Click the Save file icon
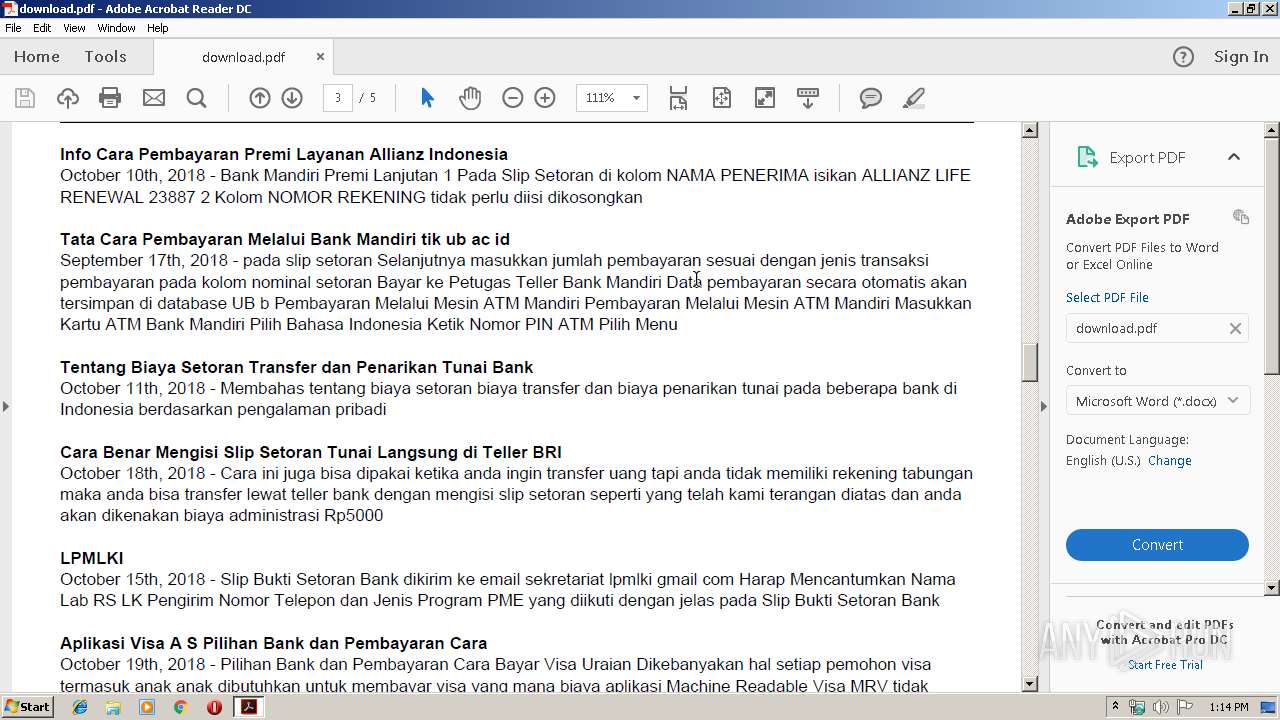This screenshot has height=720, width=1280. pos(25,98)
